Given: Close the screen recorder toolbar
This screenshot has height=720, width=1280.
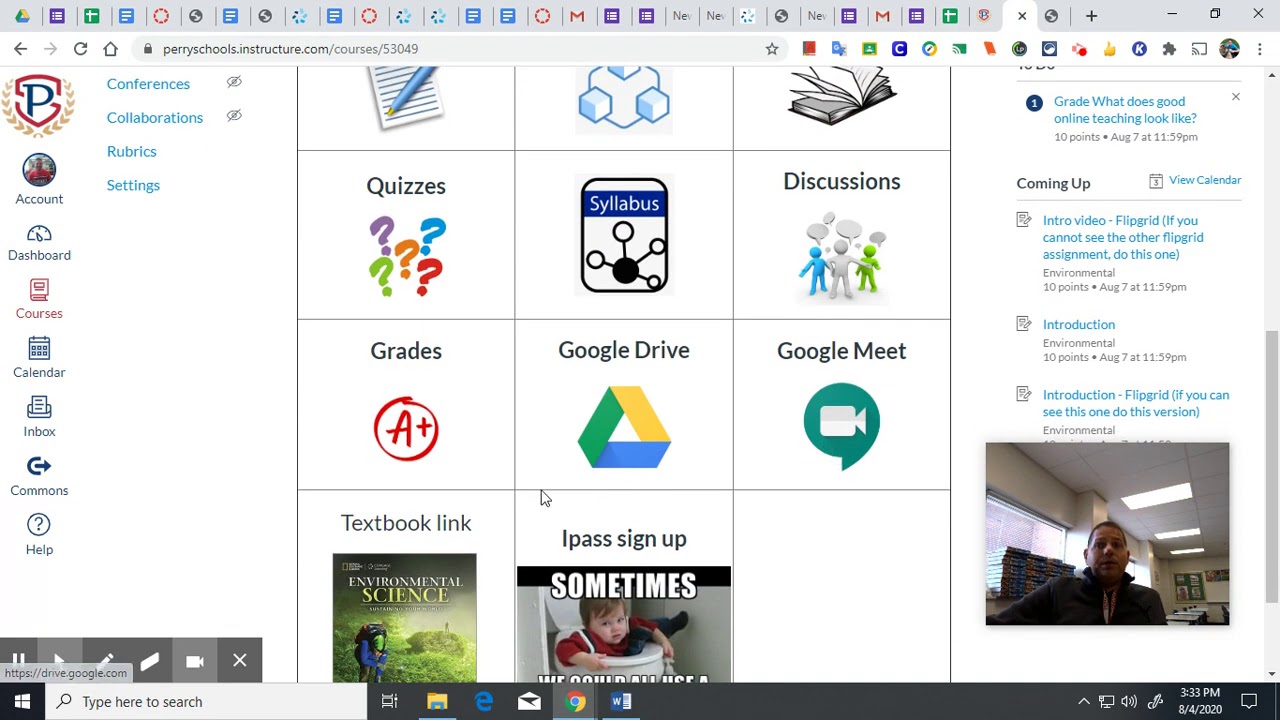Looking at the screenshot, I should pyautogui.click(x=240, y=661).
